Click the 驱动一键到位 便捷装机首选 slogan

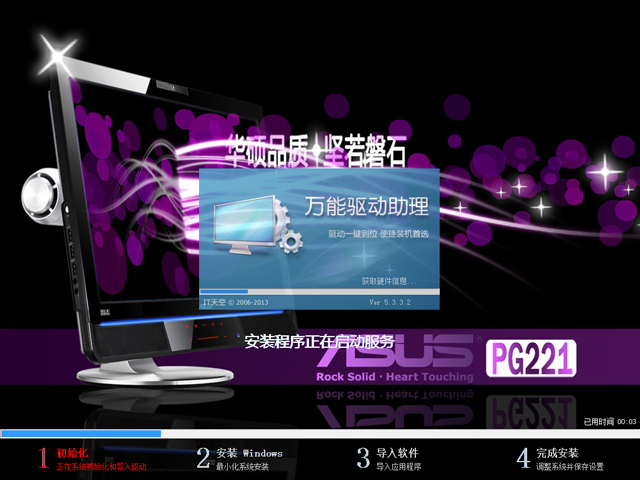378,234
